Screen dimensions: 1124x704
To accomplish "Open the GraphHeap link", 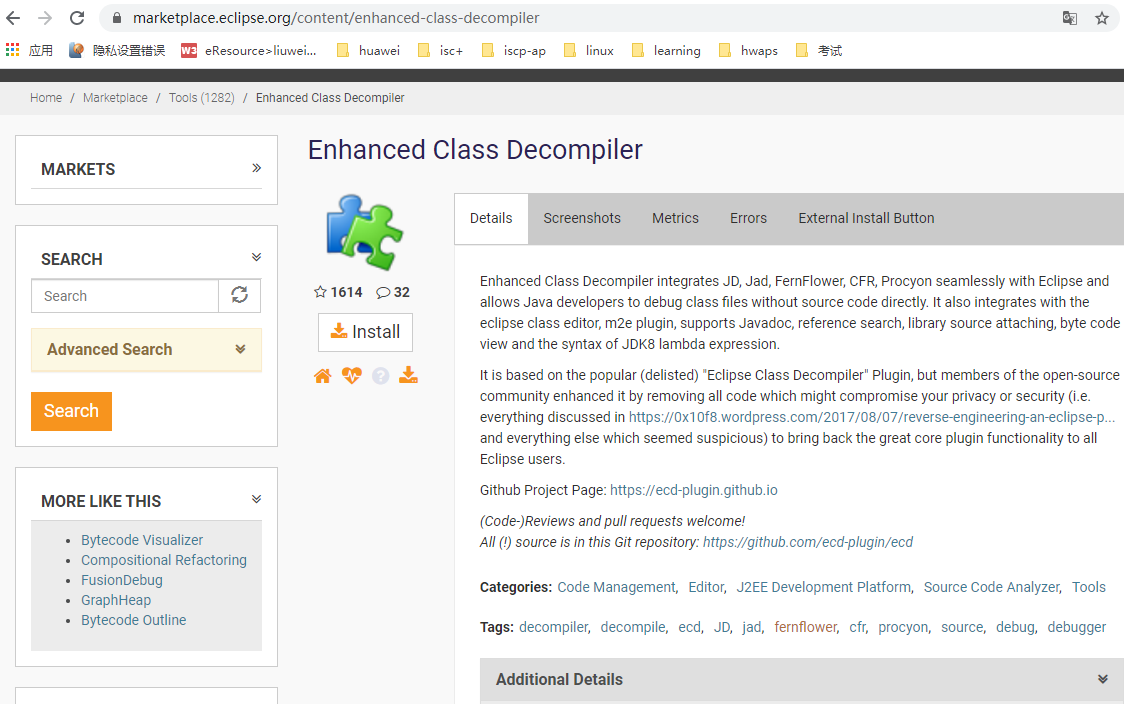I will 116,600.
